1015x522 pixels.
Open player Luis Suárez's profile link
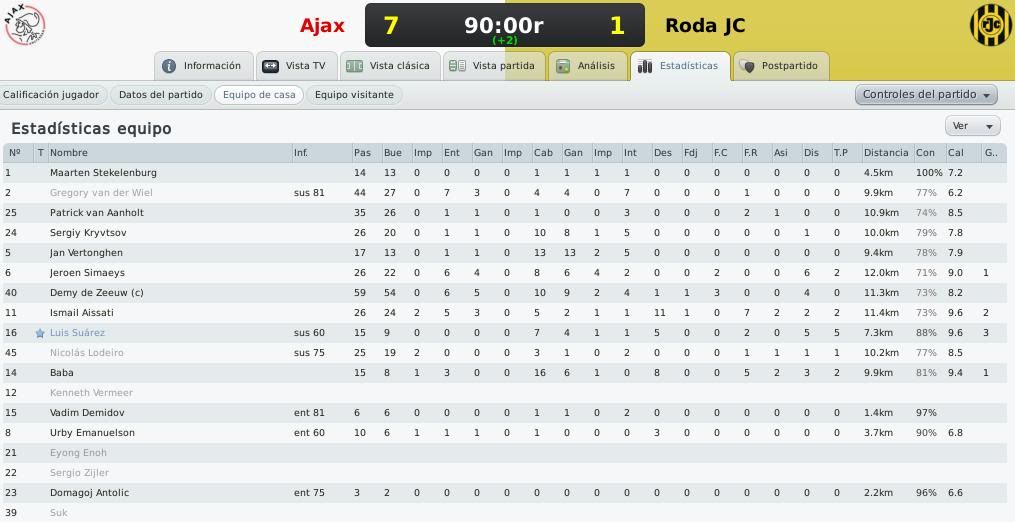[77, 333]
